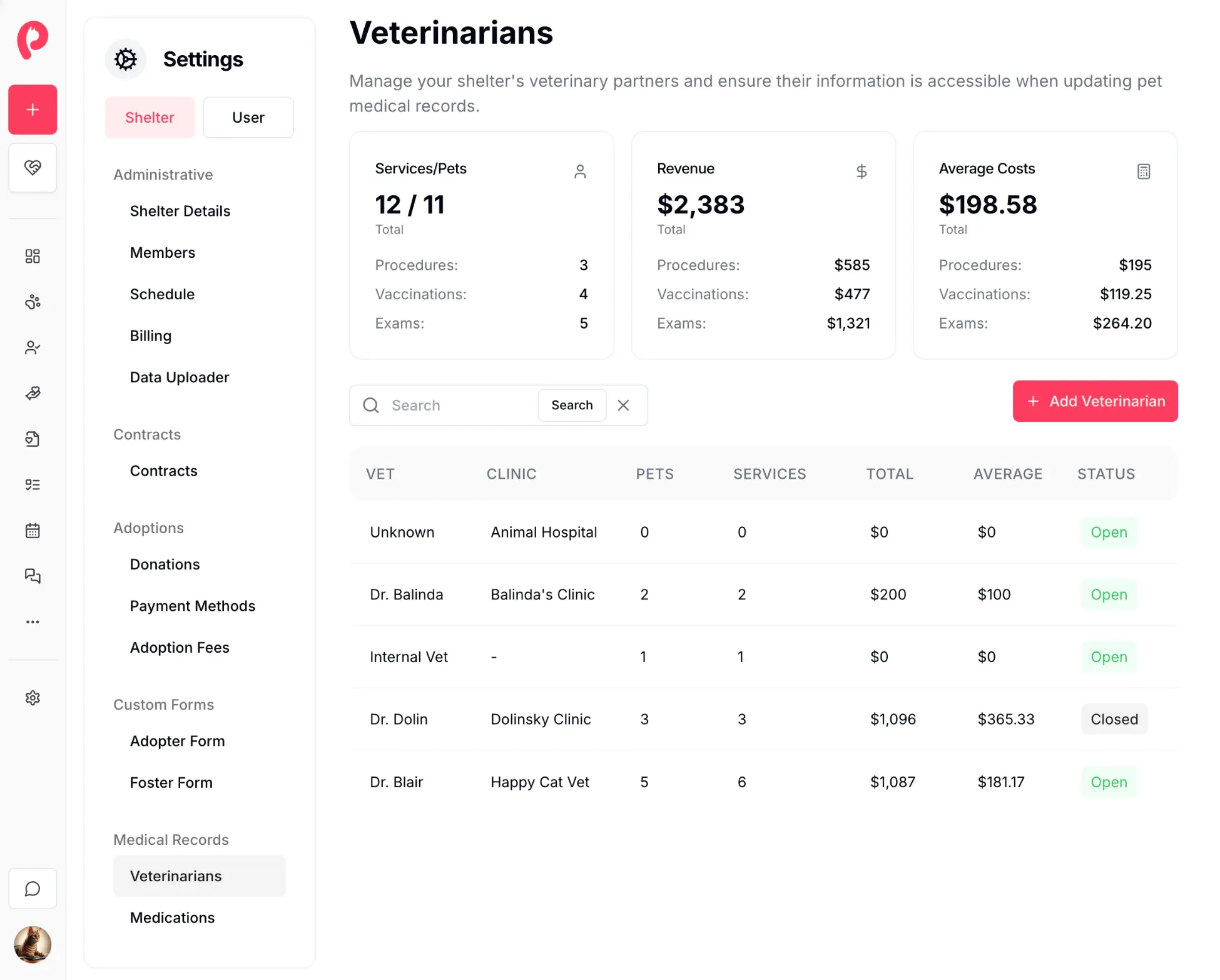This screenshot has width=1220, height=980.
Task: Click the STATUS column header
Action: click(1106, 474)
